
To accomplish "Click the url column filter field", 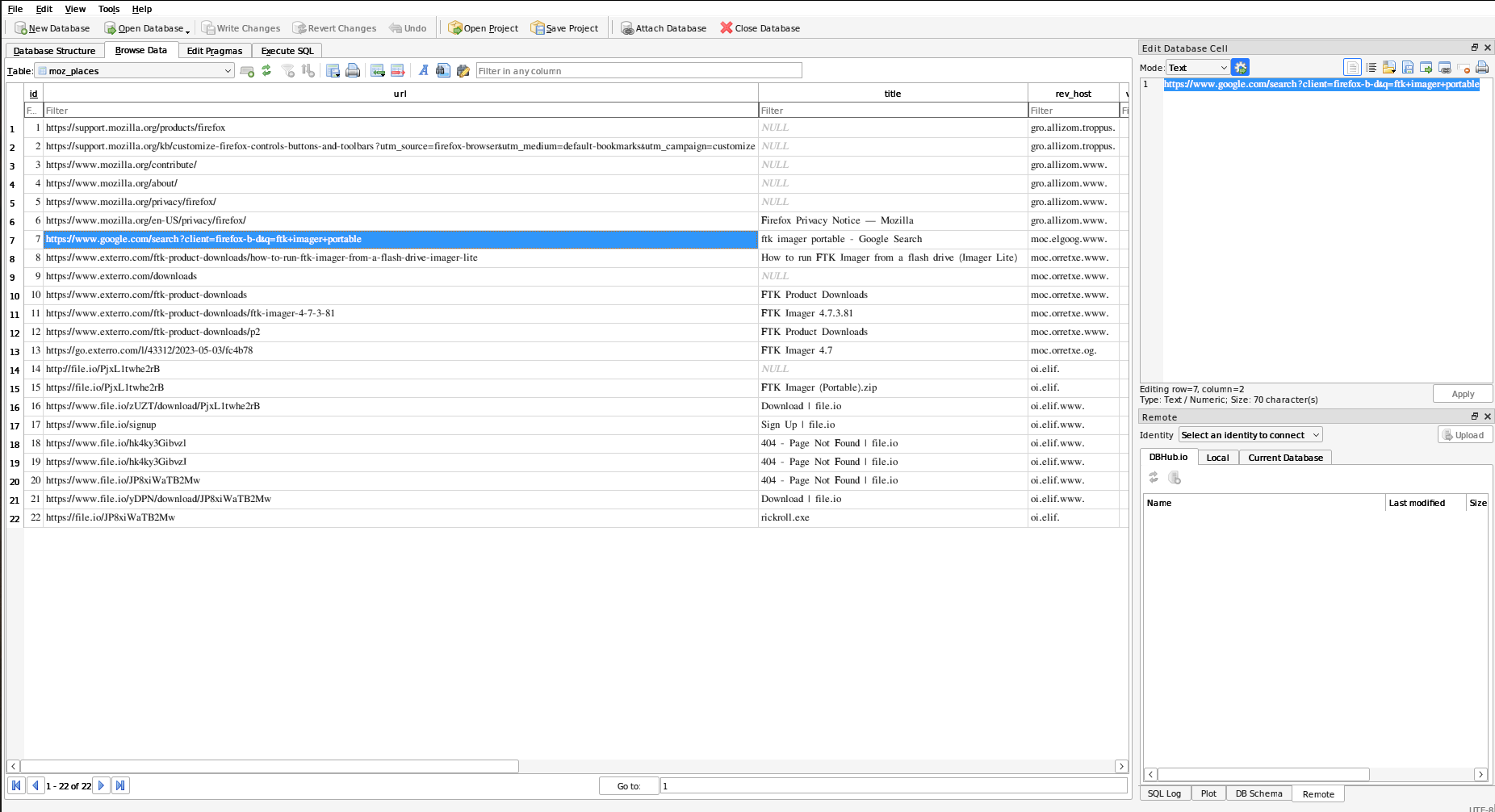I will click(x=400, y=111).
